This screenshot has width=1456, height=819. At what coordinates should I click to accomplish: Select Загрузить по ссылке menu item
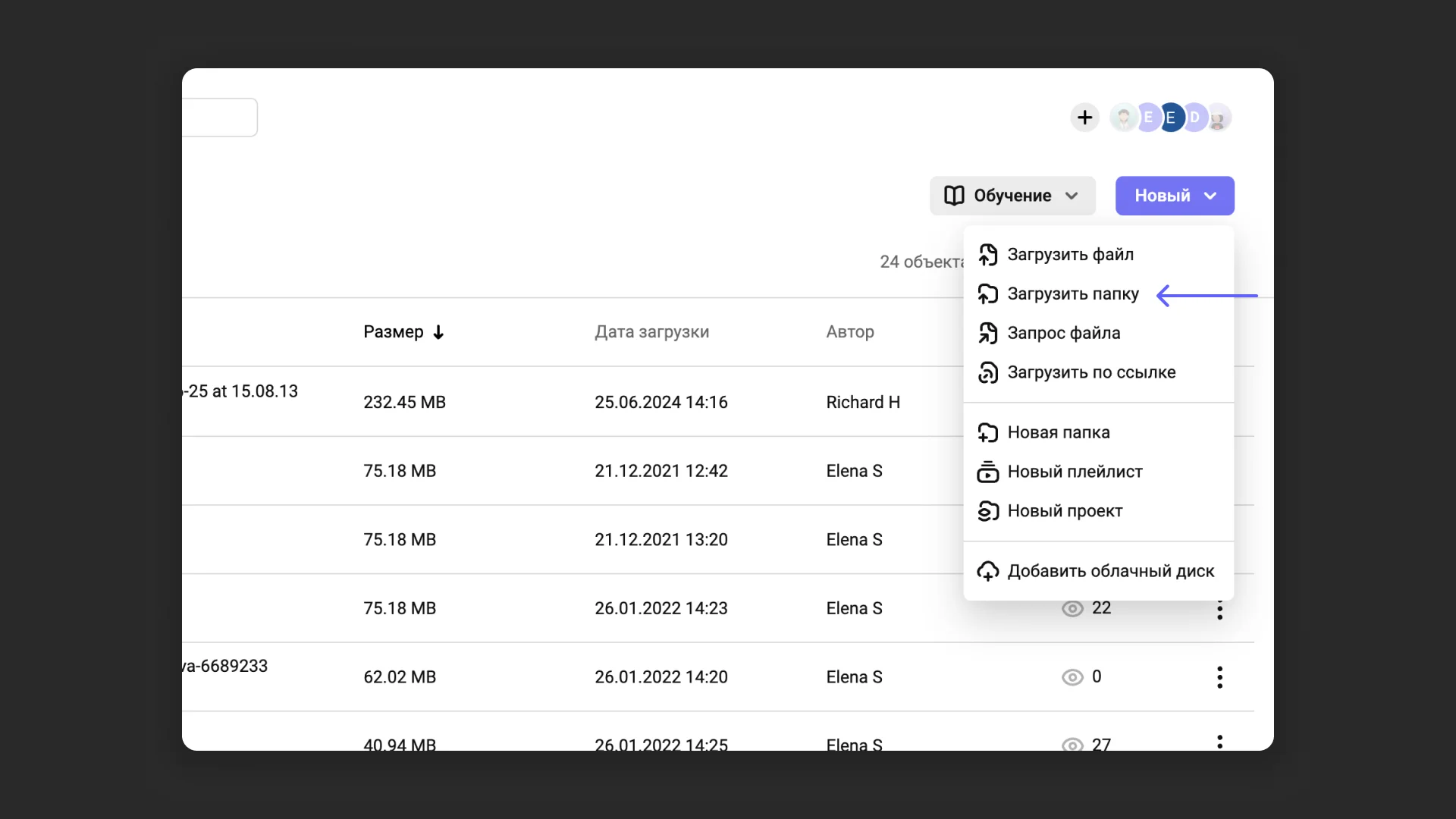point(1090,372)
